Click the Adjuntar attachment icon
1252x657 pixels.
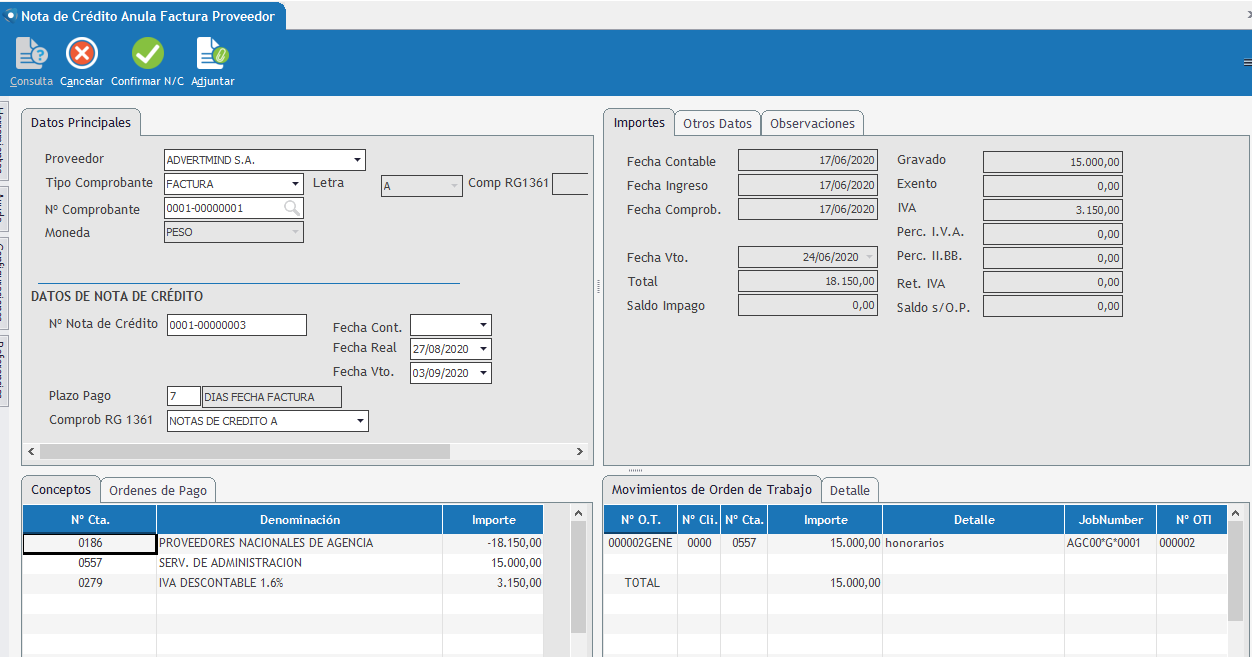pyautogui.click(x=212, y=54)
